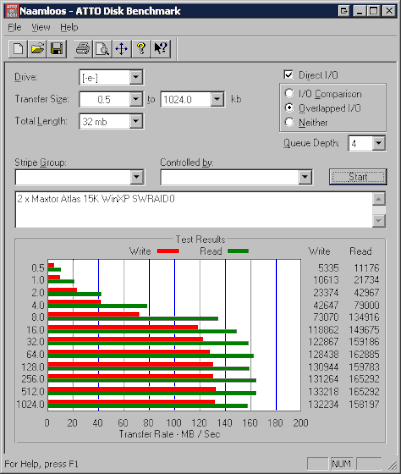This screenshot has height=474, width=401.
Task: Click in the drive description text field
Action: [x=194, y=210]
